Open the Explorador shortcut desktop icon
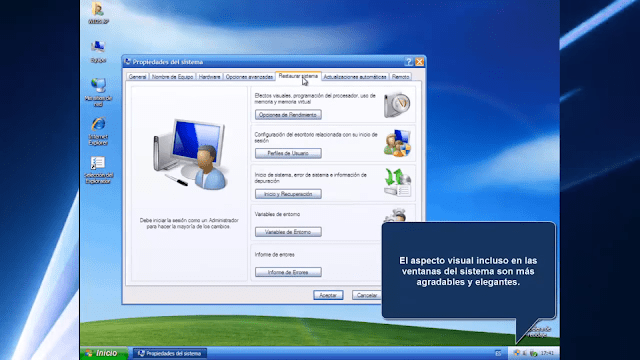The width and height of the screenshot is (640, 360). tap(98, 170)
